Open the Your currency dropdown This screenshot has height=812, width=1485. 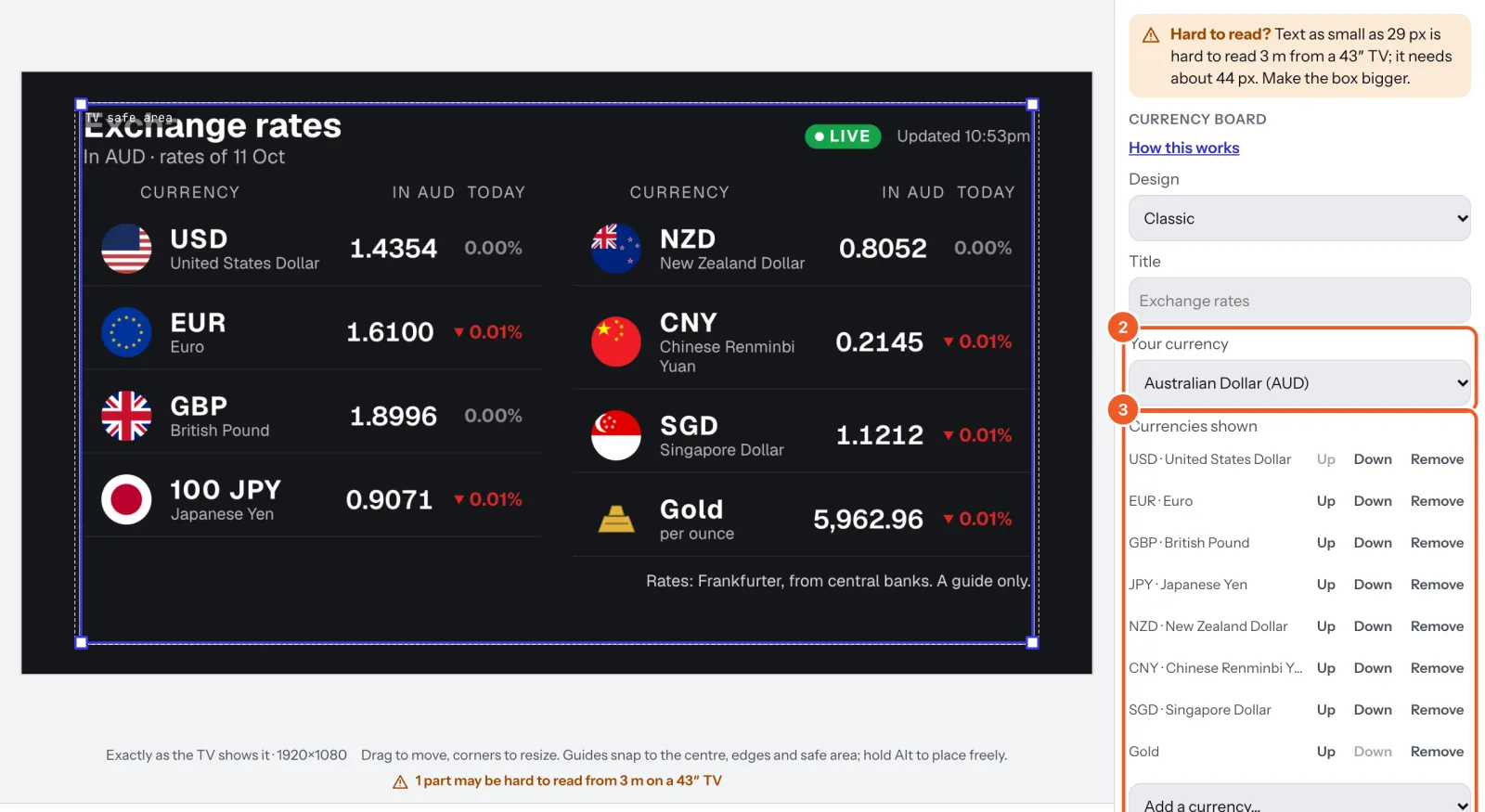pyautogui.click(x=1299, y=383)
